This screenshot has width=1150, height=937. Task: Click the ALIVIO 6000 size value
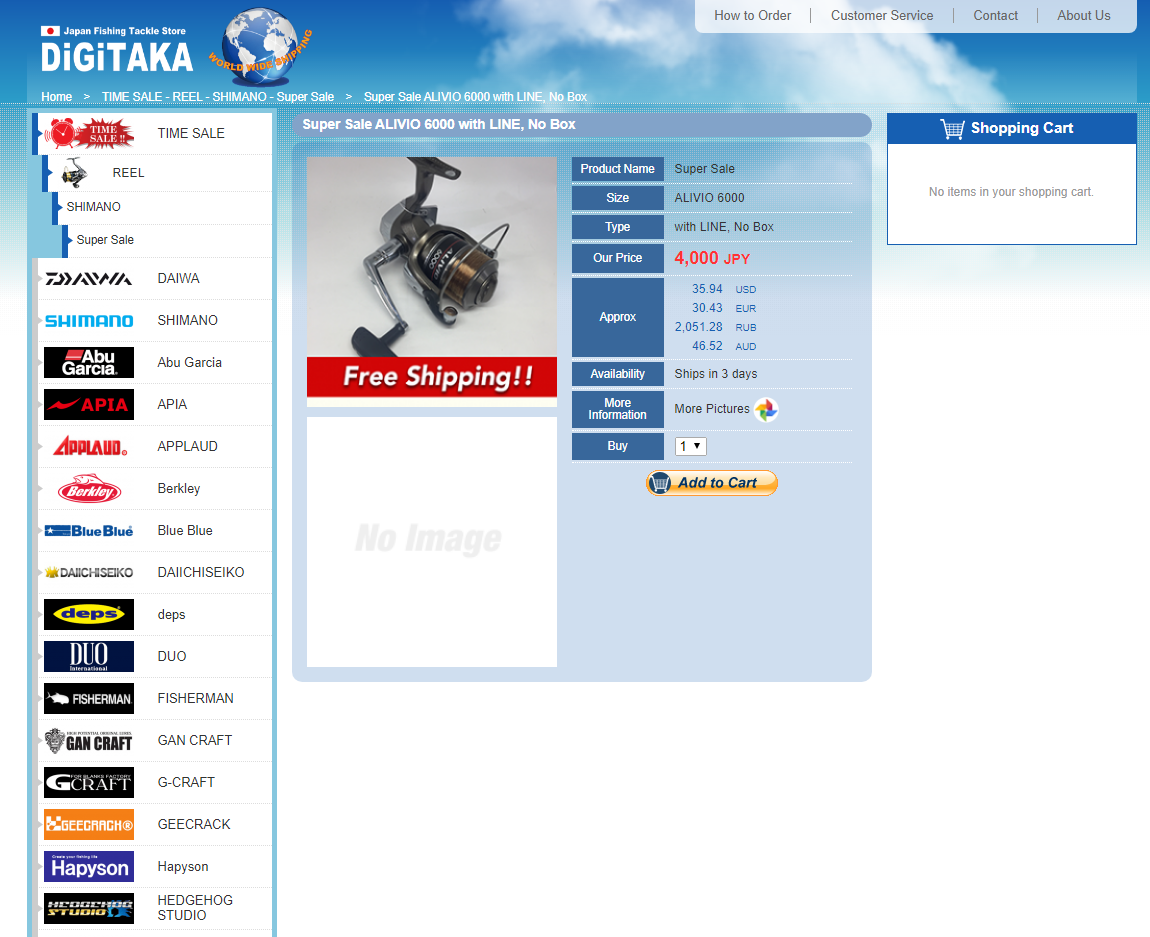(709, 198)
